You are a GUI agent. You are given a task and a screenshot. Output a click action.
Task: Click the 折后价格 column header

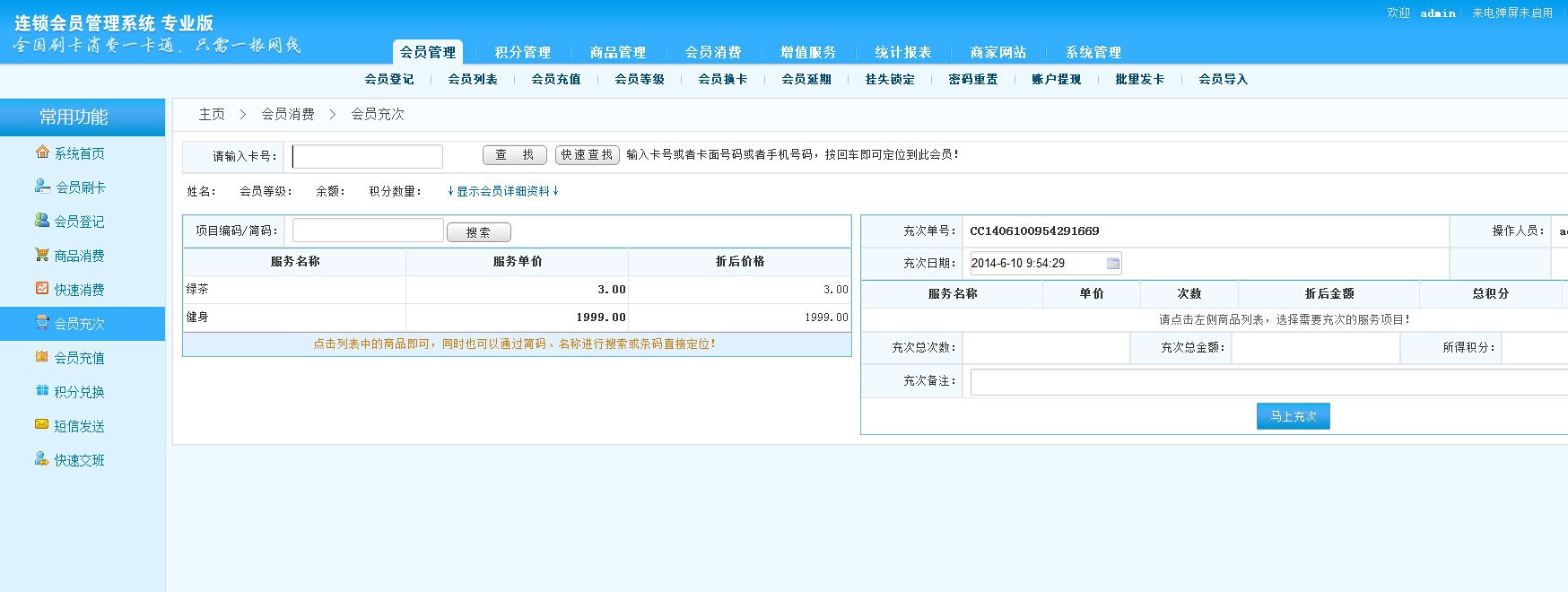point(740,262)
